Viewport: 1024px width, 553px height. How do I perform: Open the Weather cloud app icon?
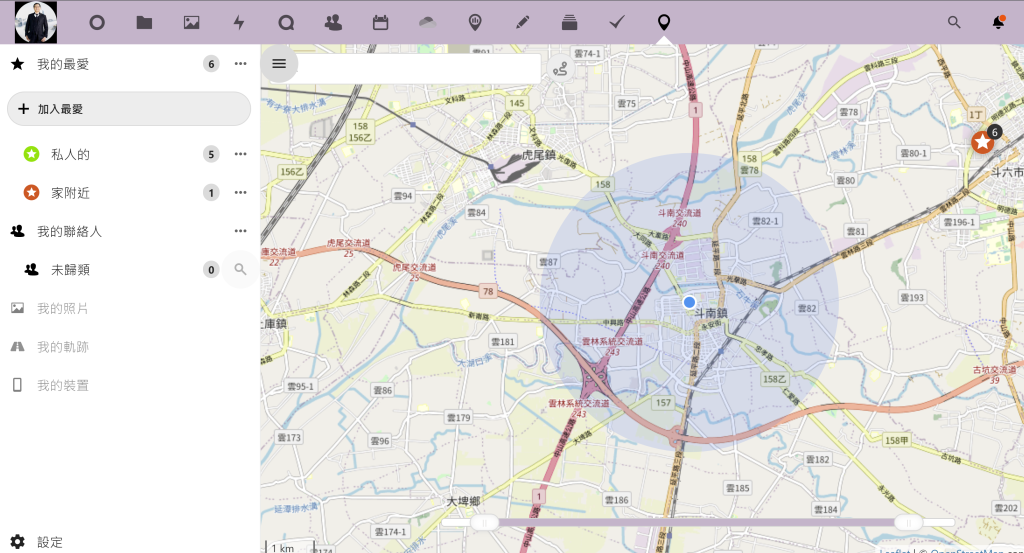click(x=427, y=23)
